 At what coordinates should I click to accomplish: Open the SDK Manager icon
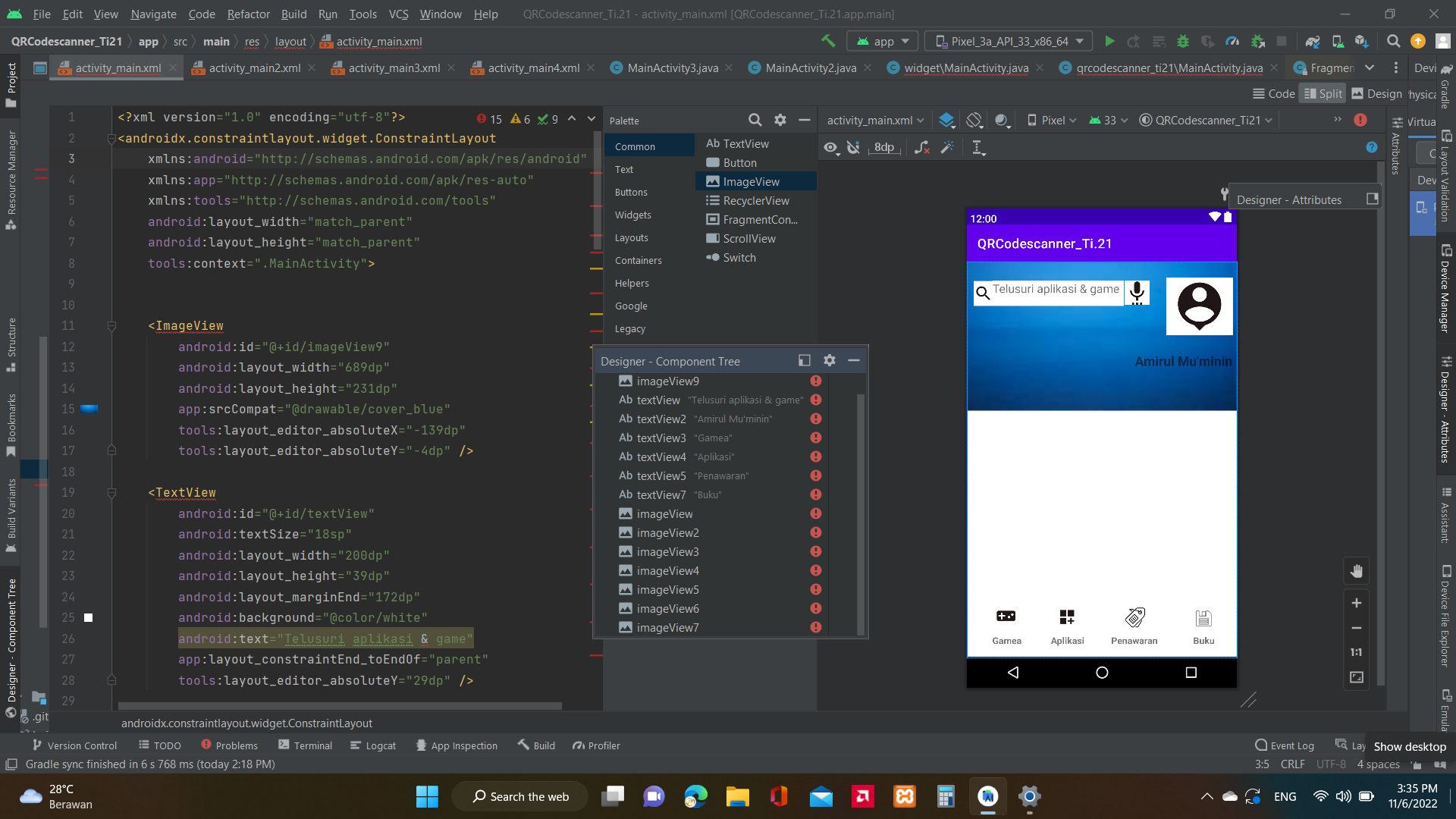(x=1363, y=41)
